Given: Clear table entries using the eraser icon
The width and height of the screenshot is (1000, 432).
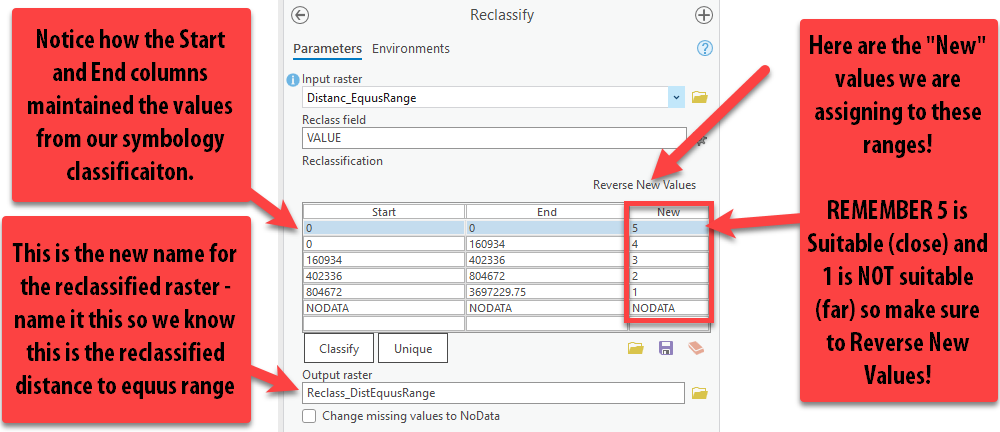Looking at the screenshot, I should pos(695,348).
